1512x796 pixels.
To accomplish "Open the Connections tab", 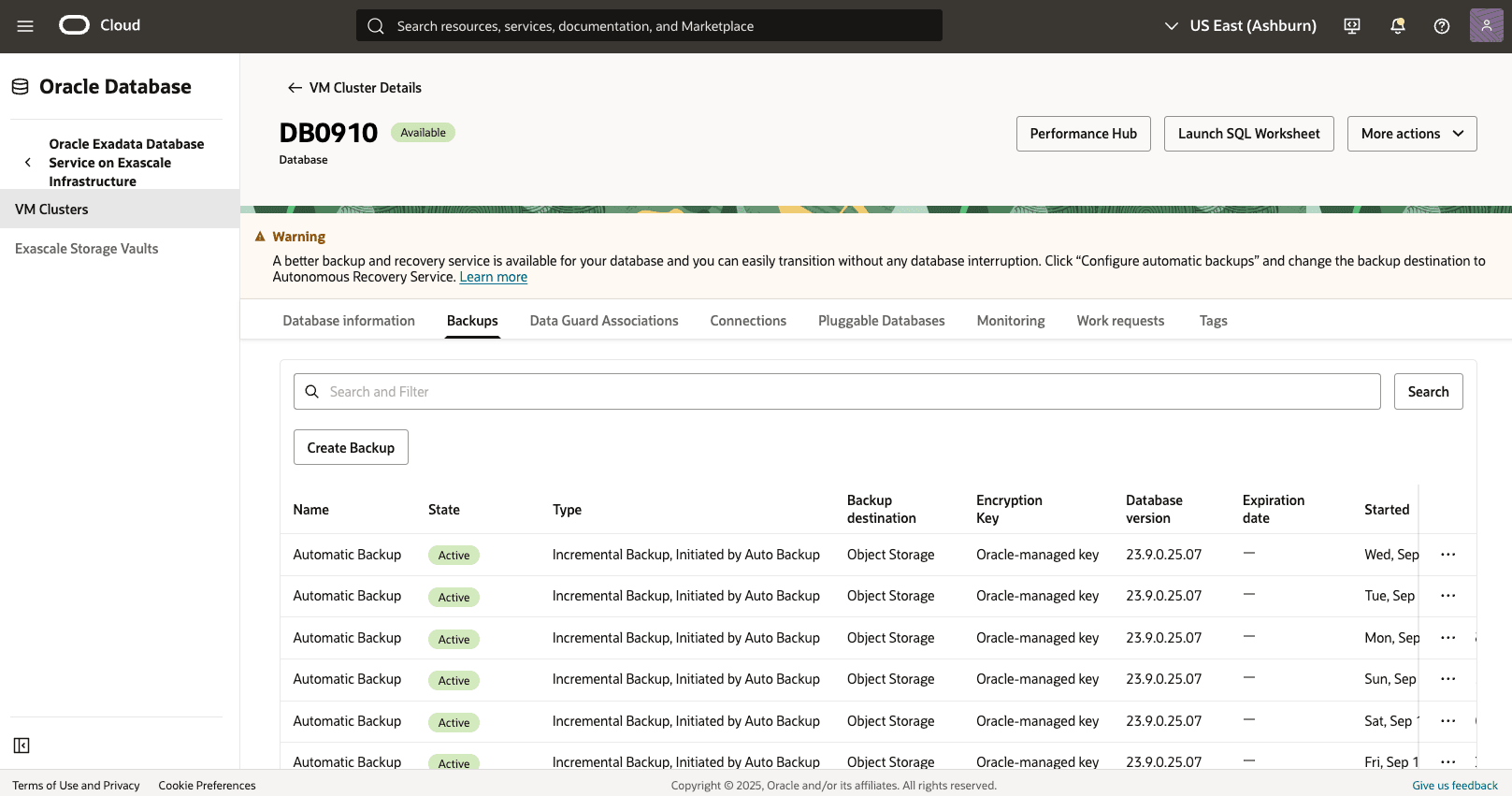I will 748,321.
